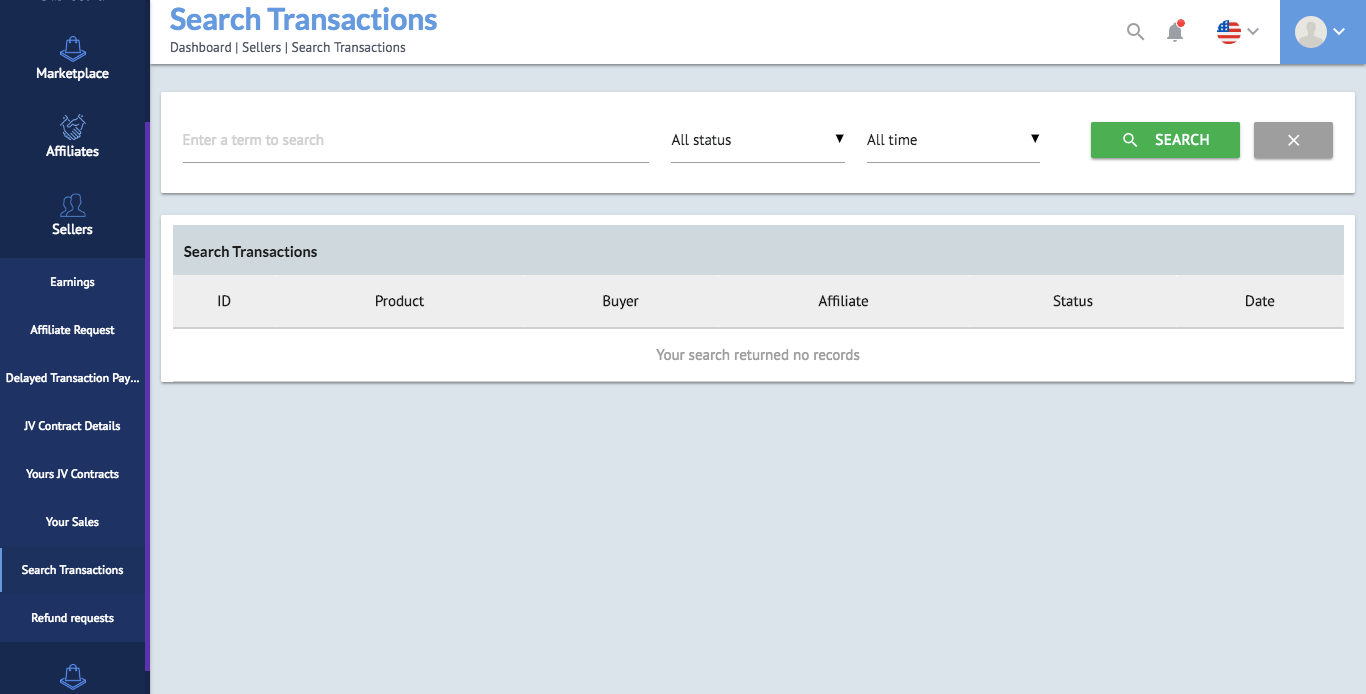Viewport: 1366px width, 694px height.
Task: Click the Sellers people icon
Action: [72, 205]
